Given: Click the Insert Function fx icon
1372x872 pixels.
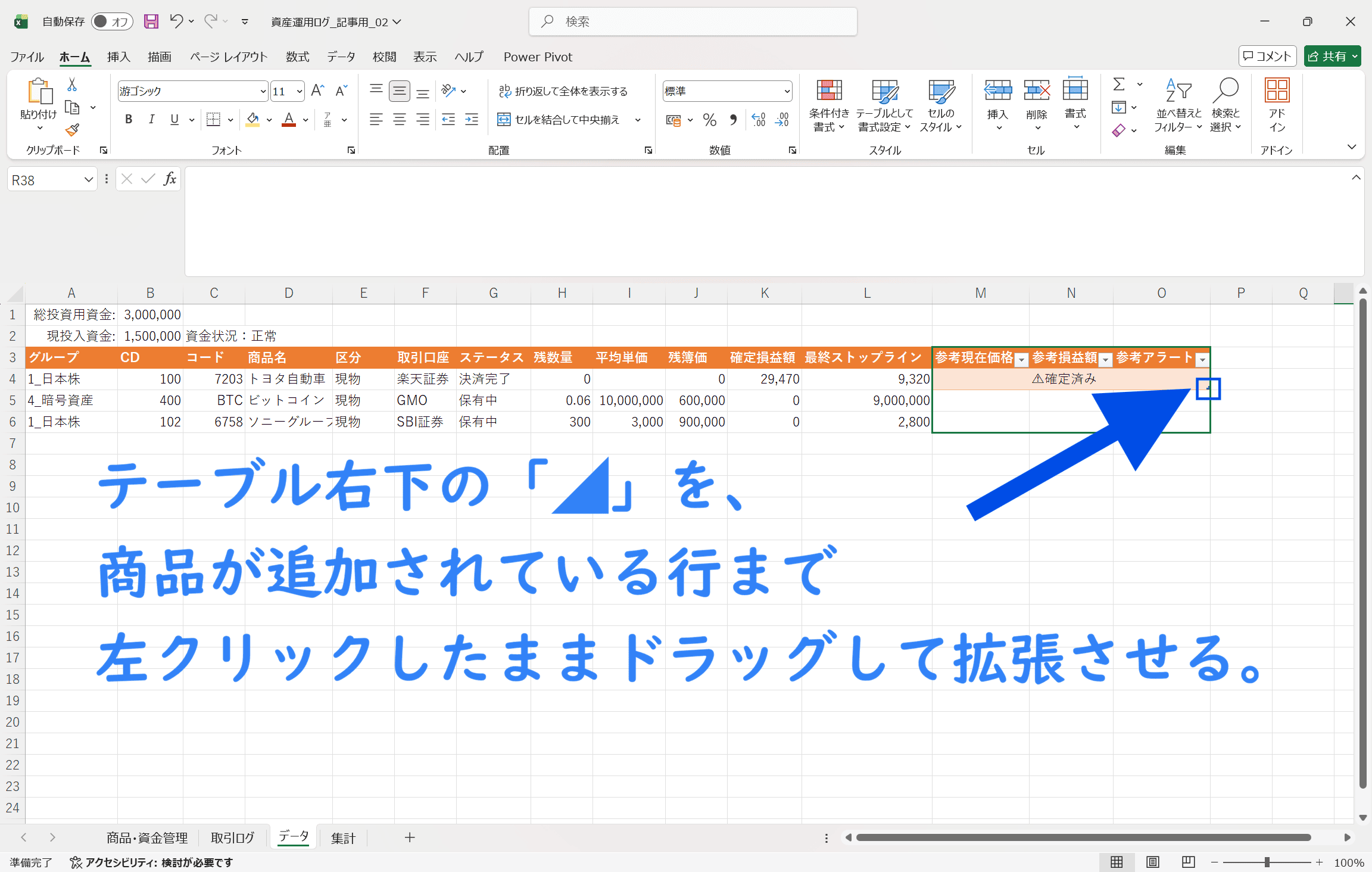Looking at the screenshot, I should point(170,179).
